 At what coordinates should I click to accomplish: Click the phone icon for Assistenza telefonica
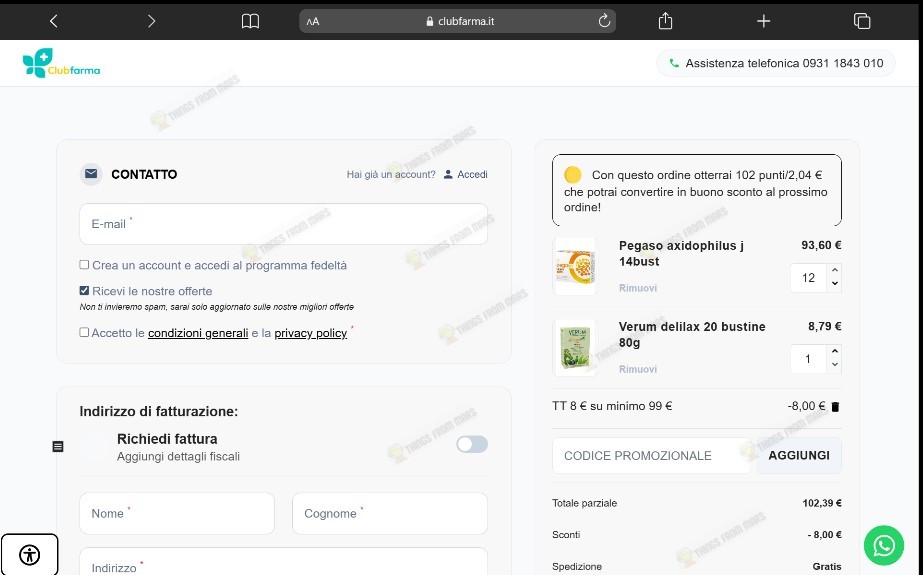pos(674,63)
